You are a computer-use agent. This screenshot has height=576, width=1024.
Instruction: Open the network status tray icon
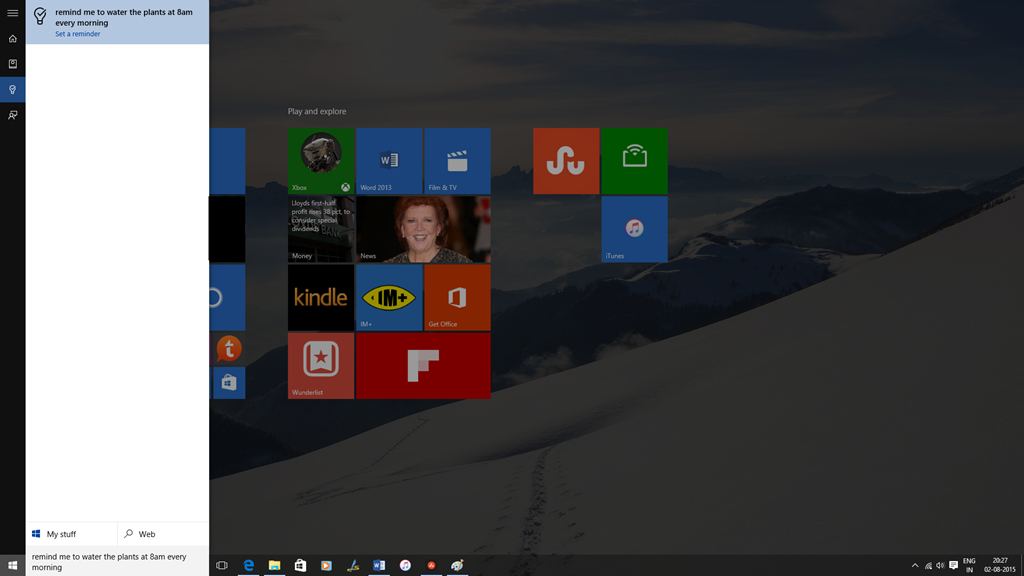pyautogui.click(x=928, y=566)
